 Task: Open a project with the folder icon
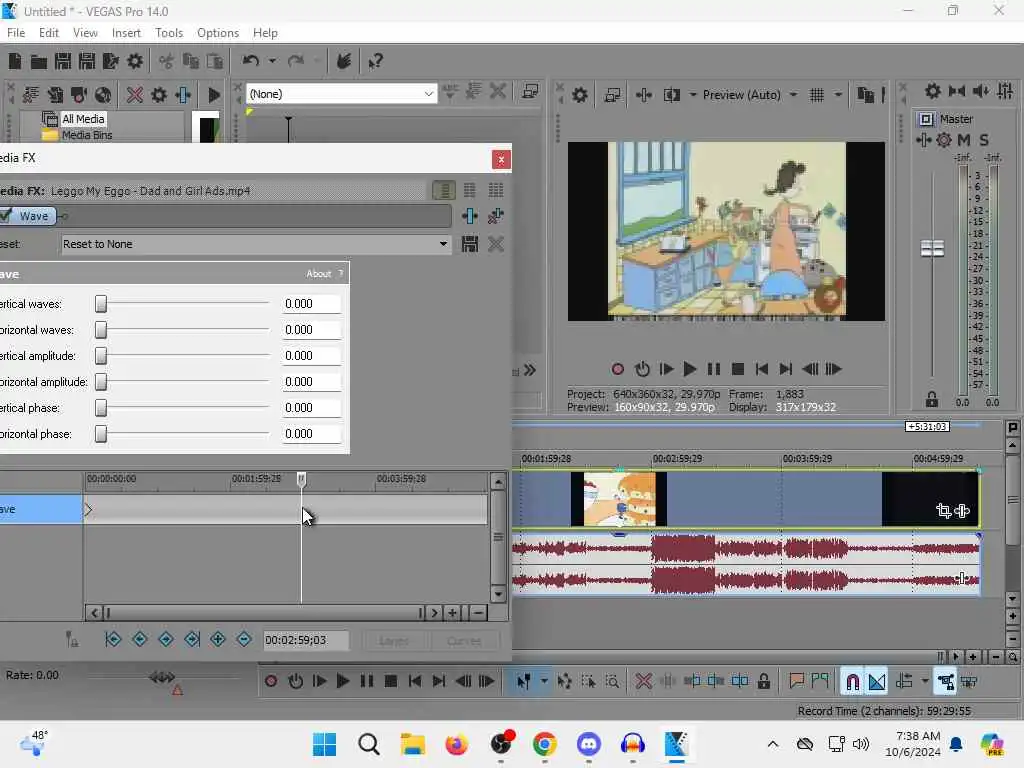pyautogui.click(x=39, y=61)
